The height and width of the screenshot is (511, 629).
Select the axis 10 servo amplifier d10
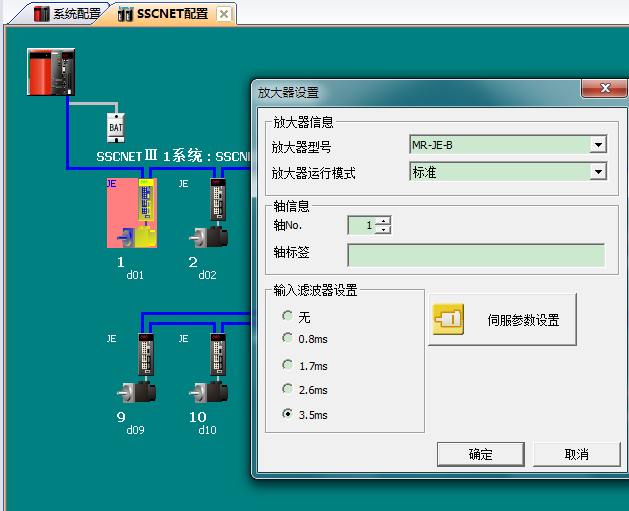(213, 368)
